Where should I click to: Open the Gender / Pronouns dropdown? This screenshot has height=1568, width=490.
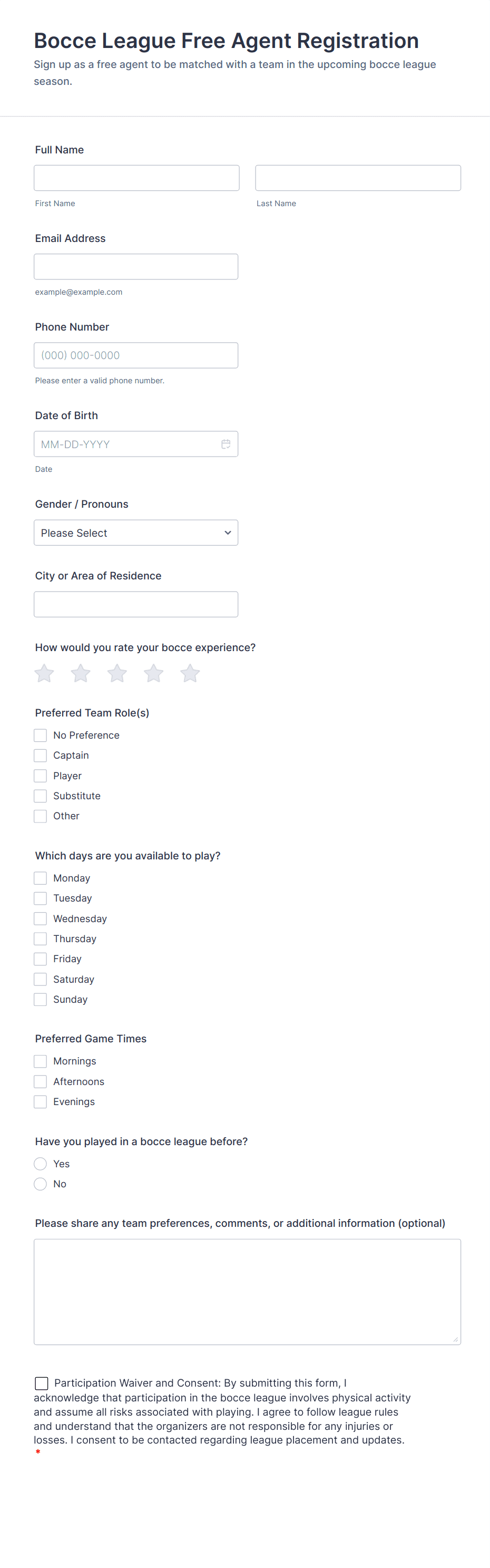135,533
